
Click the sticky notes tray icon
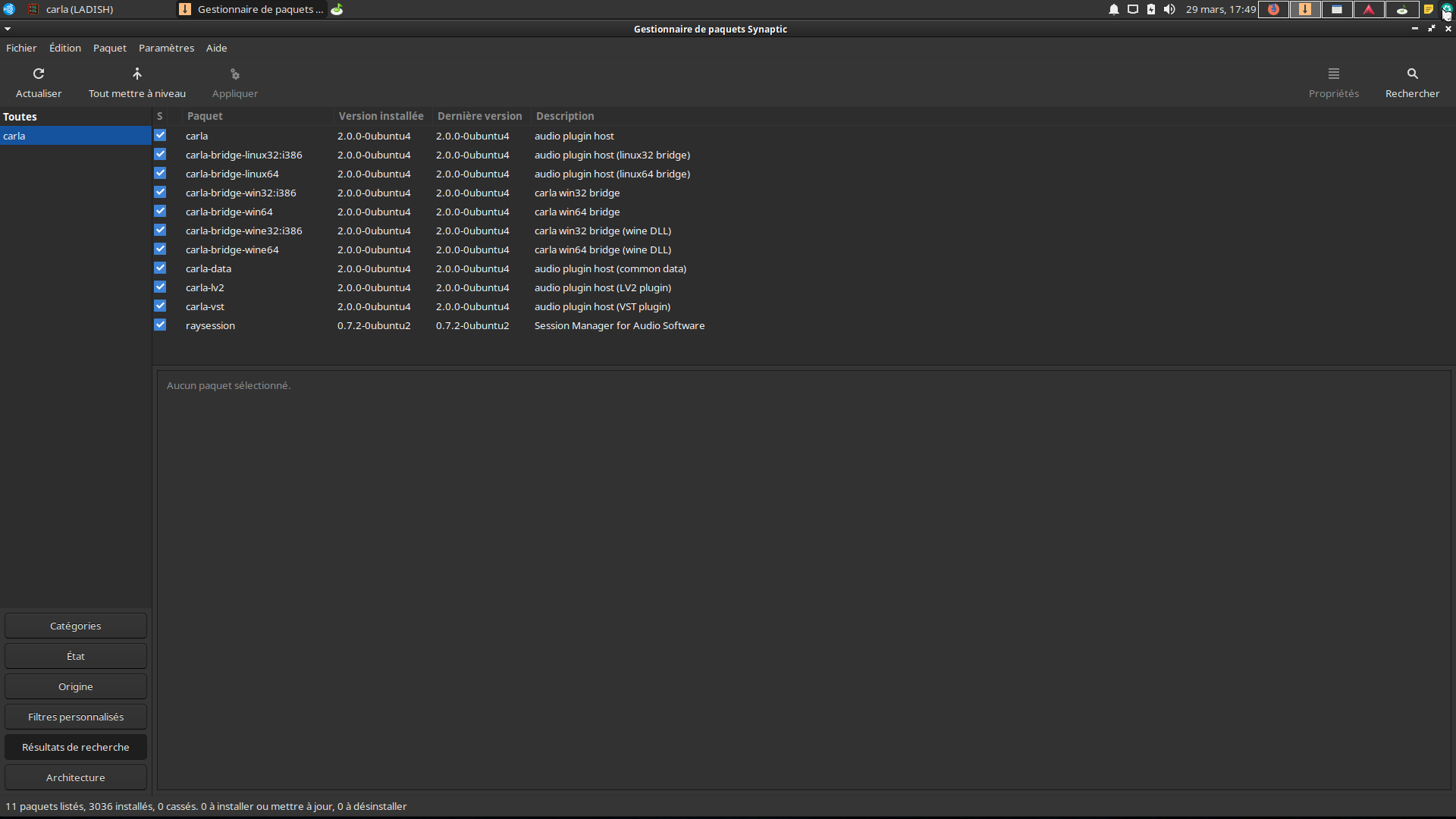1428,9
